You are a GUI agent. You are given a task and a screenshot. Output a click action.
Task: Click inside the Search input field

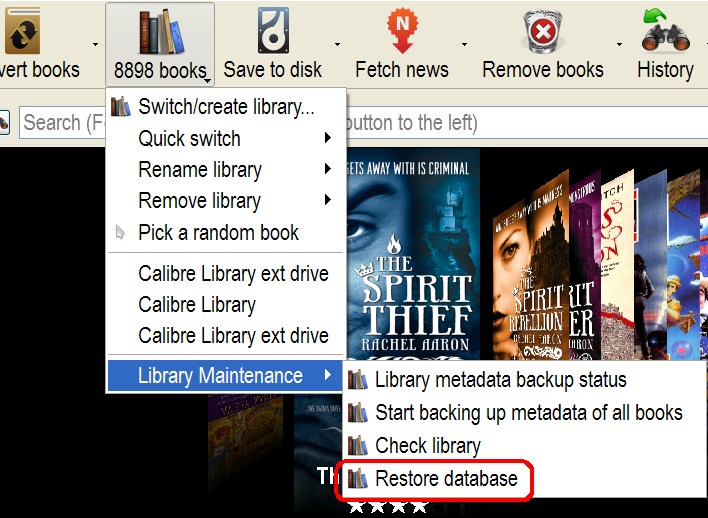(363, 122)
